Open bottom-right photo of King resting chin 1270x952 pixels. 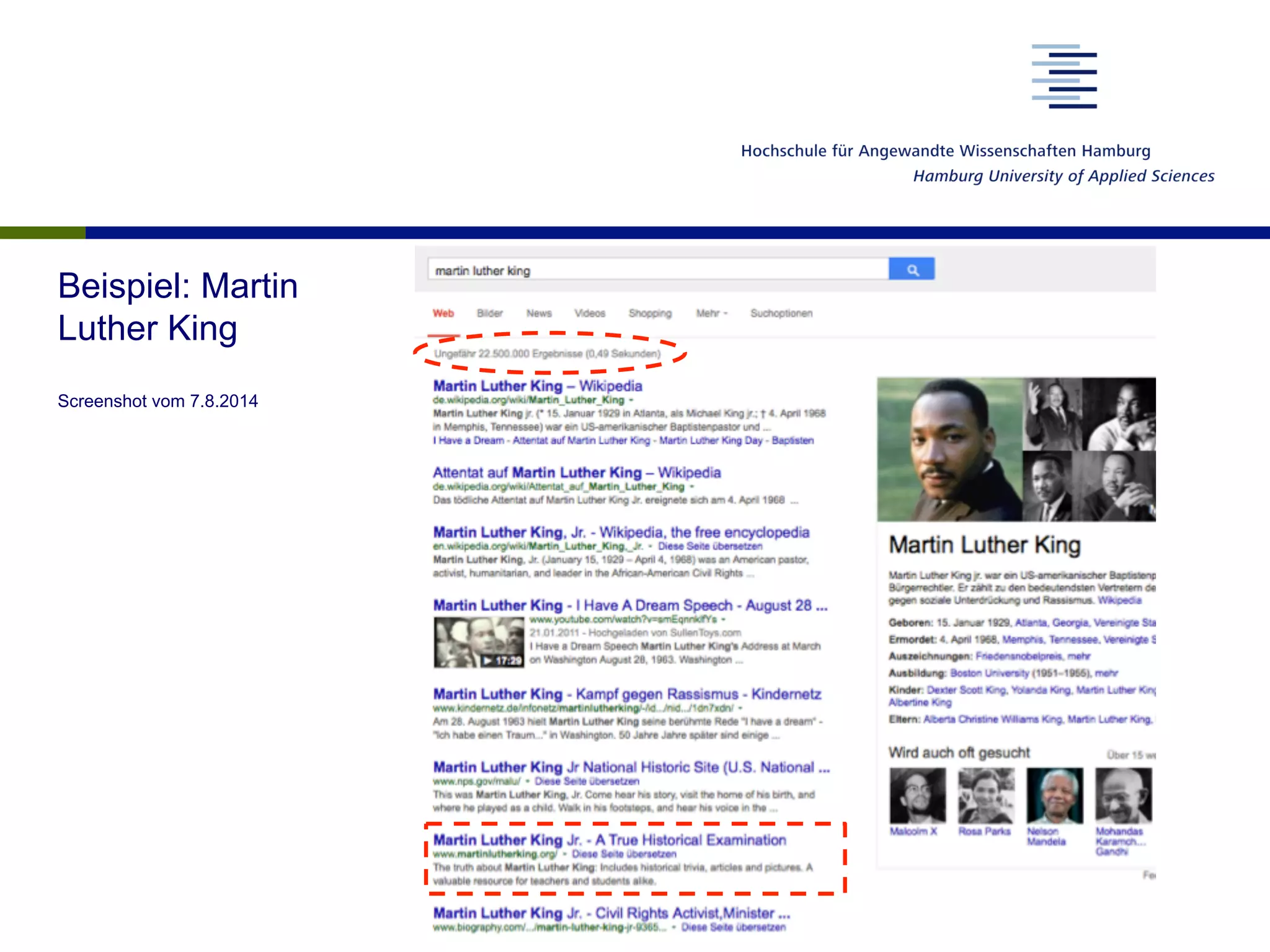[x=1115, y=487]
